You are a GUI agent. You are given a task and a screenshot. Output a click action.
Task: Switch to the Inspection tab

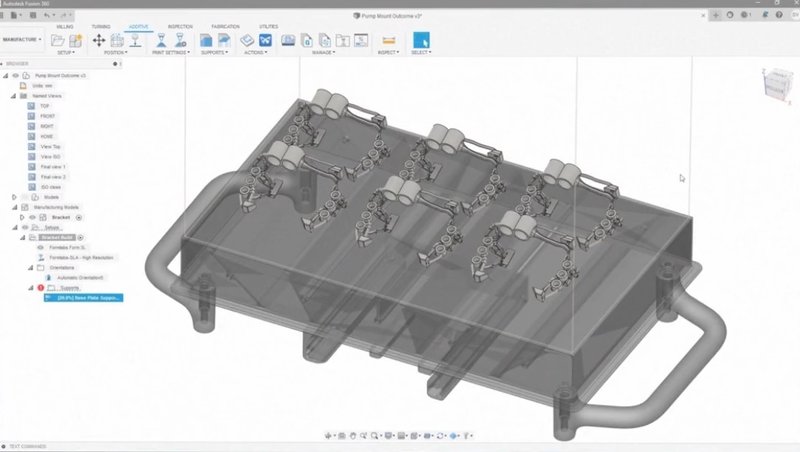pos(181,27)
